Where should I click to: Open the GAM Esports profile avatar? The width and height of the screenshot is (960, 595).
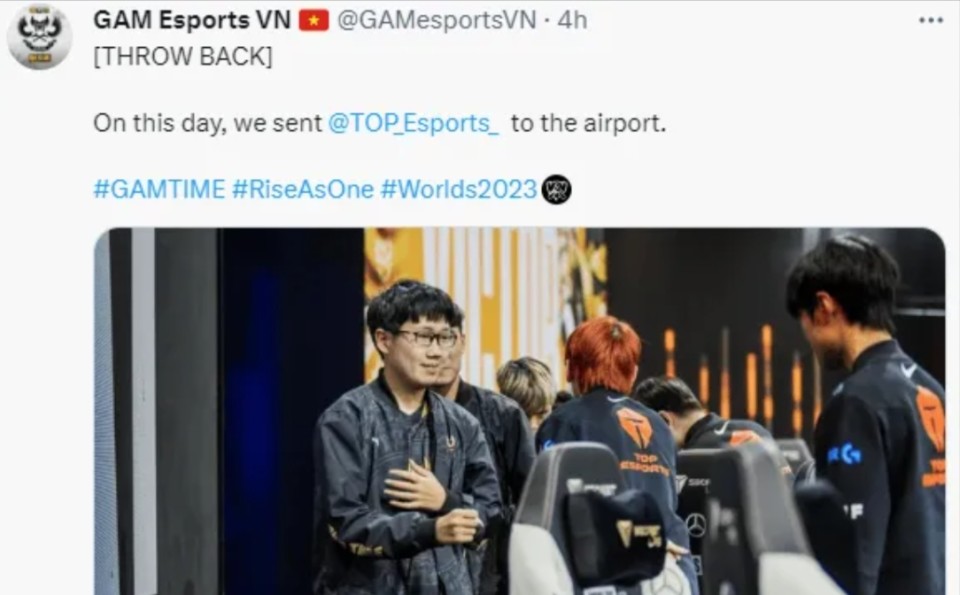click(x=40, y=37)
